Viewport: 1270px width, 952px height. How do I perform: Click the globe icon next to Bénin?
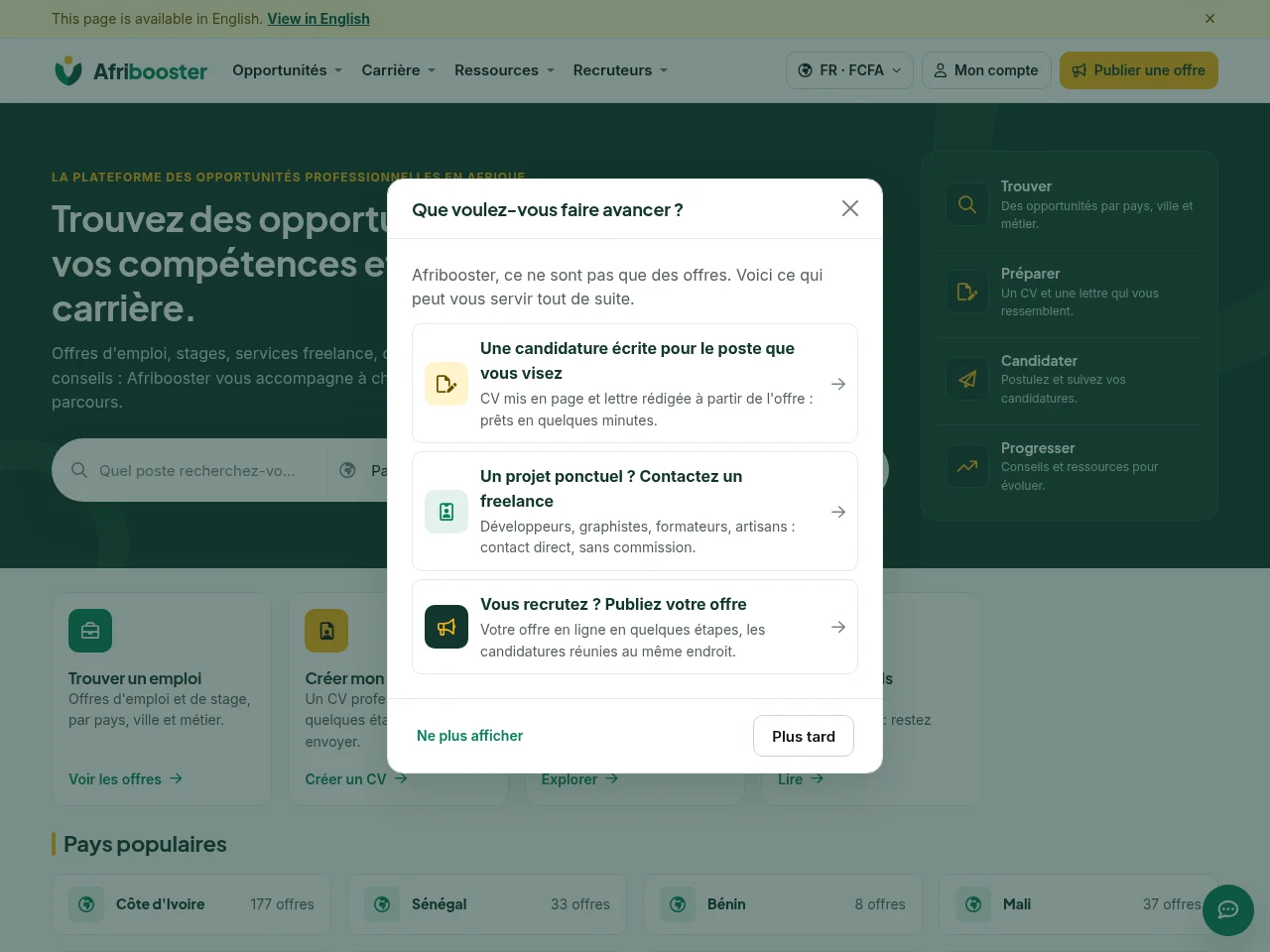tap(678, 904)
